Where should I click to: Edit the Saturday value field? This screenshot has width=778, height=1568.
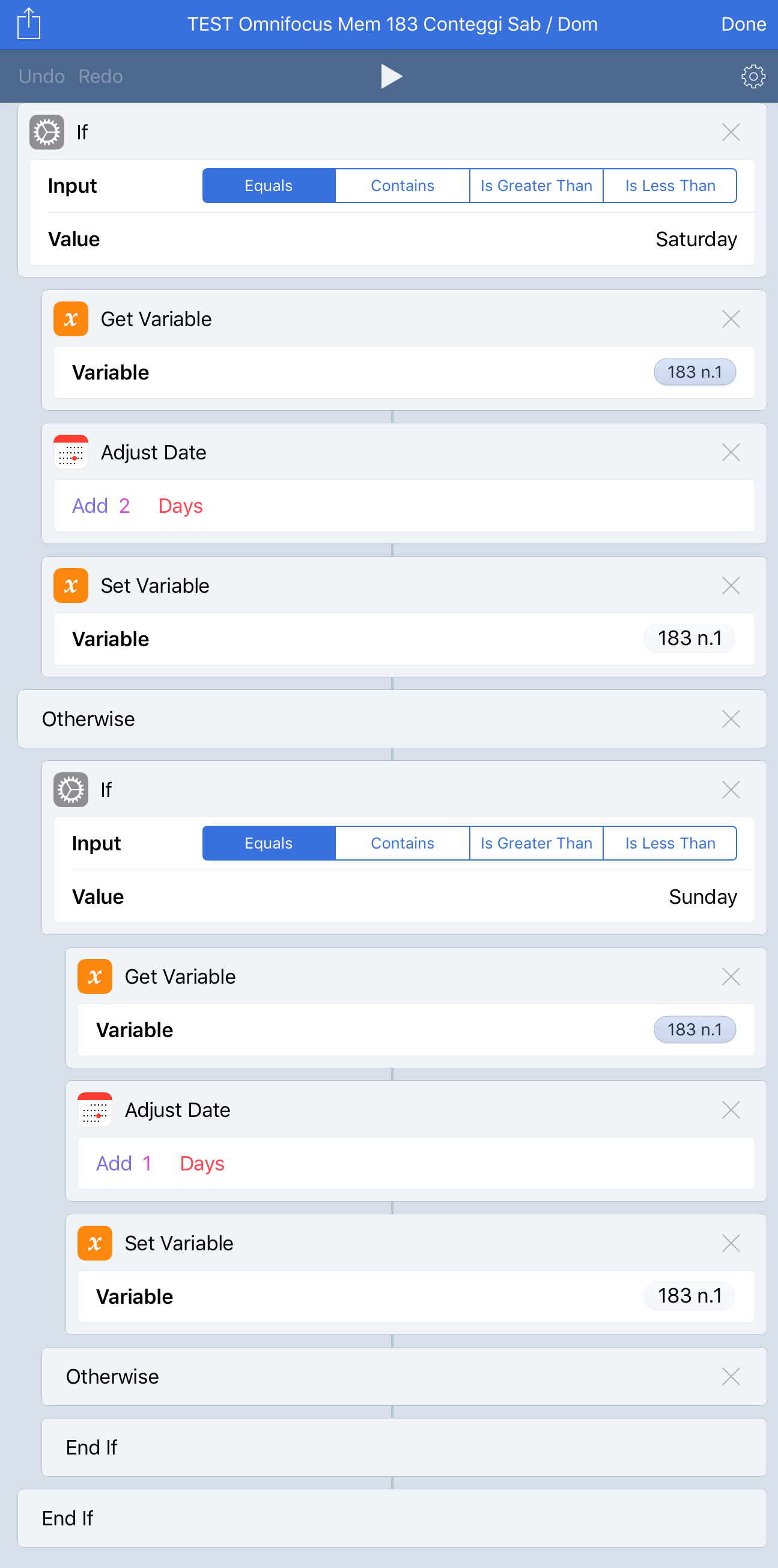(392, 239)
